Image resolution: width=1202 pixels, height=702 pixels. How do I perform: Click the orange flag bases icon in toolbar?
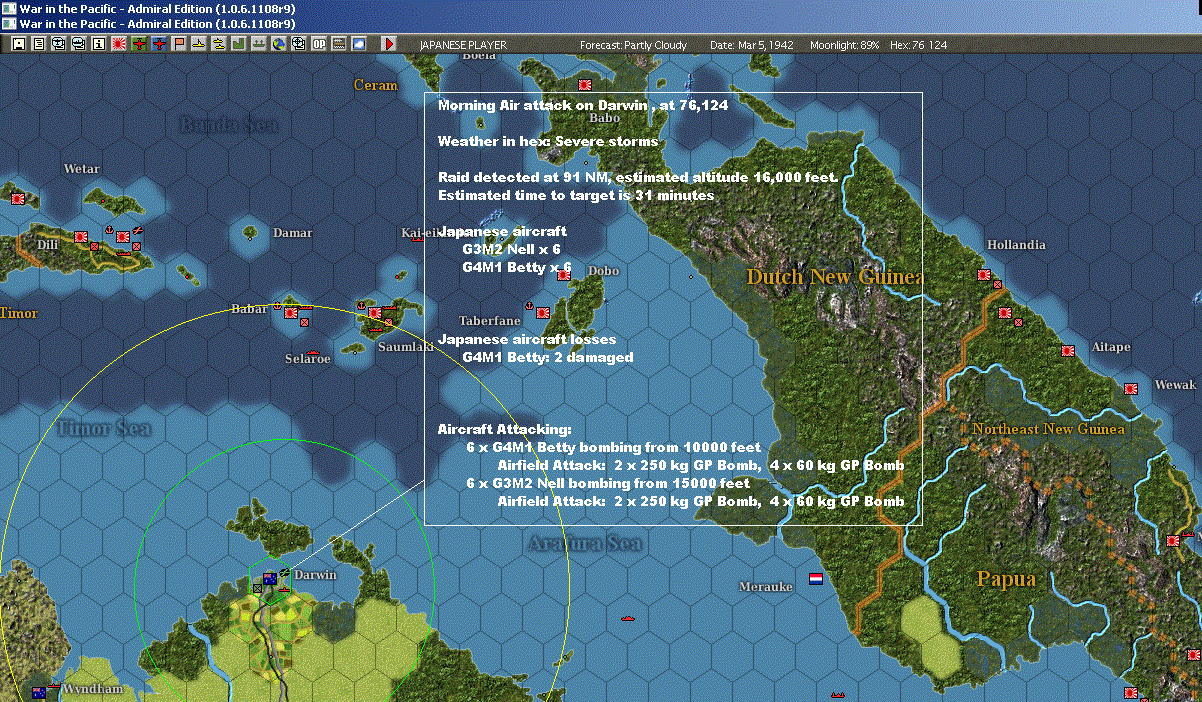[x=179, y=44]
